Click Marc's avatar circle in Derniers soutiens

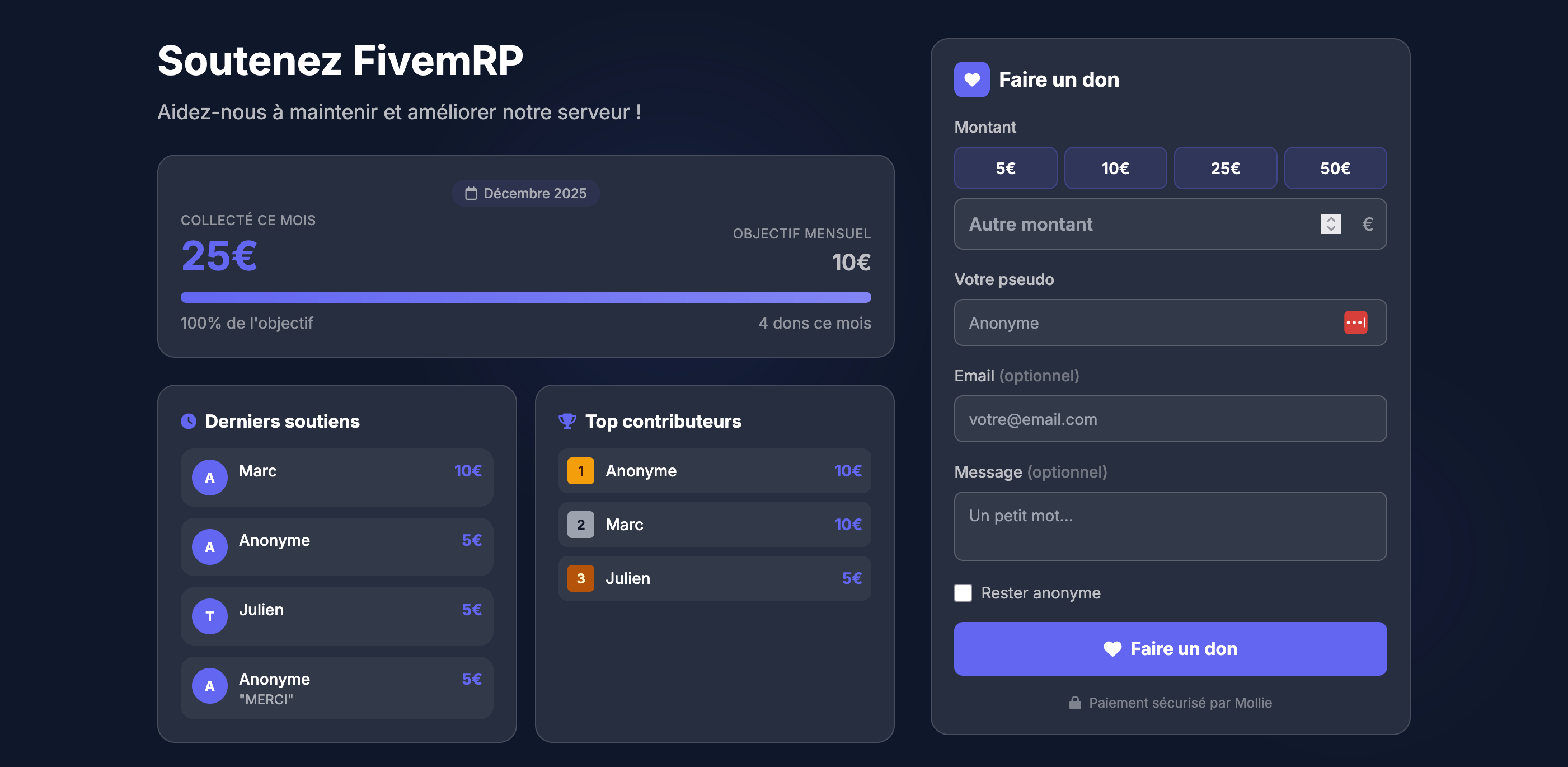[x=209, y=478]
